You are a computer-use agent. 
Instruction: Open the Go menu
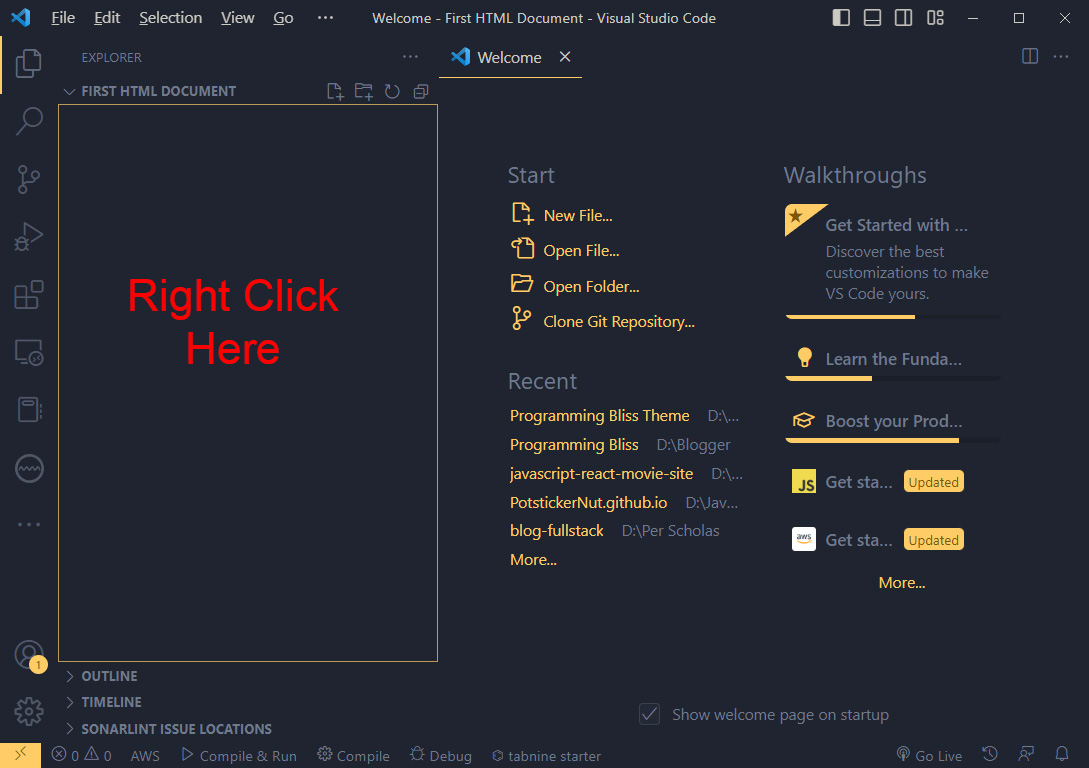tap(283, 18)
